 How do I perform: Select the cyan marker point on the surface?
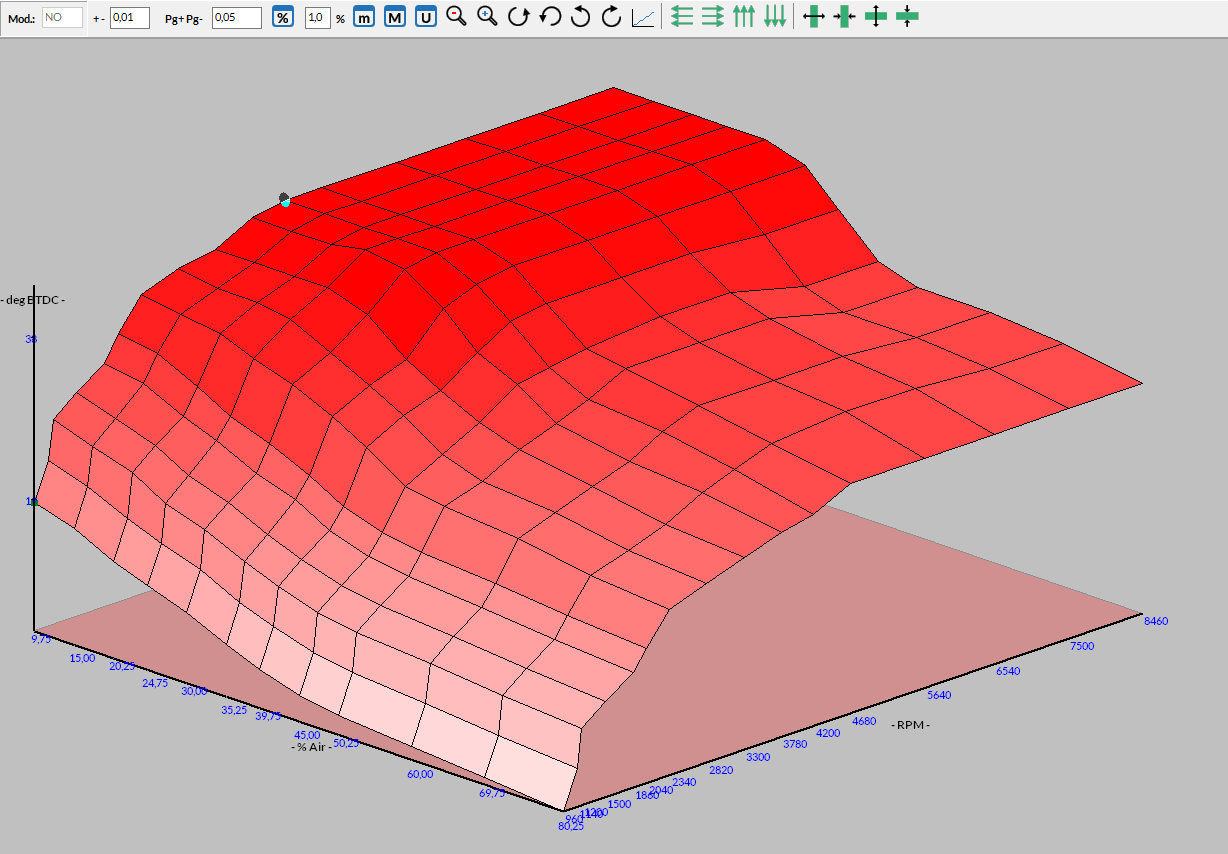click(x=285, y=203)
